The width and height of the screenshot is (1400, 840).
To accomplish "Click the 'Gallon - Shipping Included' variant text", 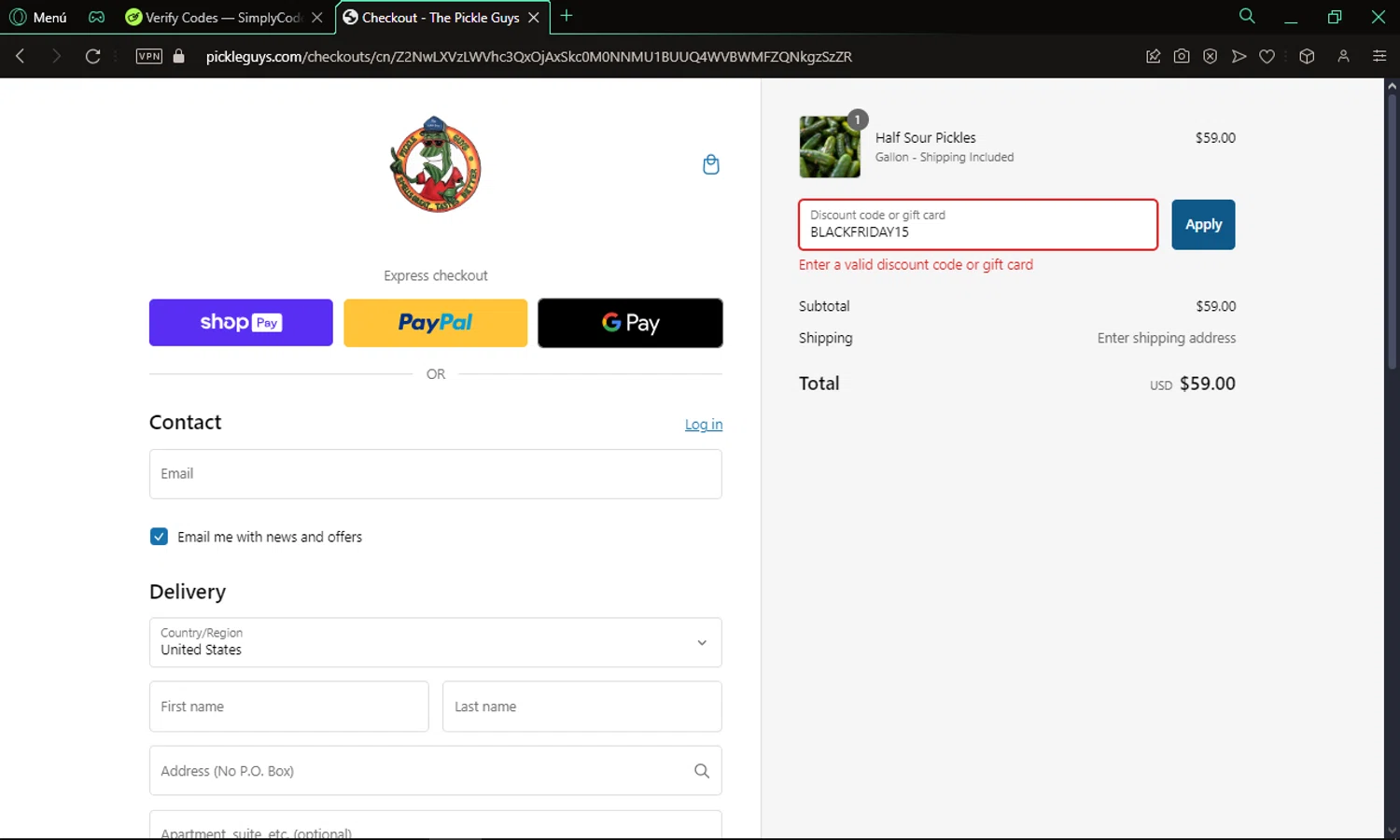I will click(x=945, y=157).
